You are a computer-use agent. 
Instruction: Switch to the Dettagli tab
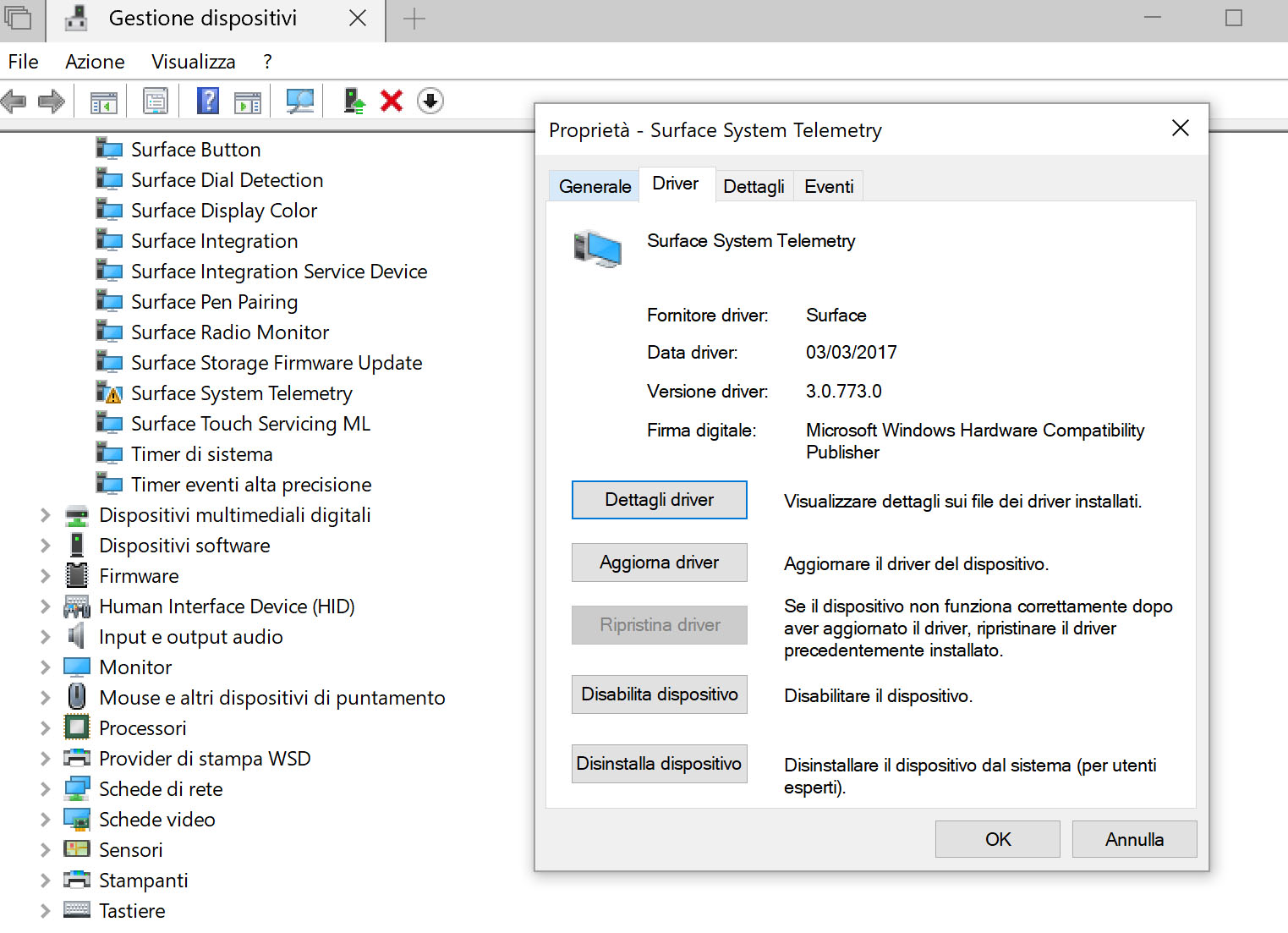754,186
